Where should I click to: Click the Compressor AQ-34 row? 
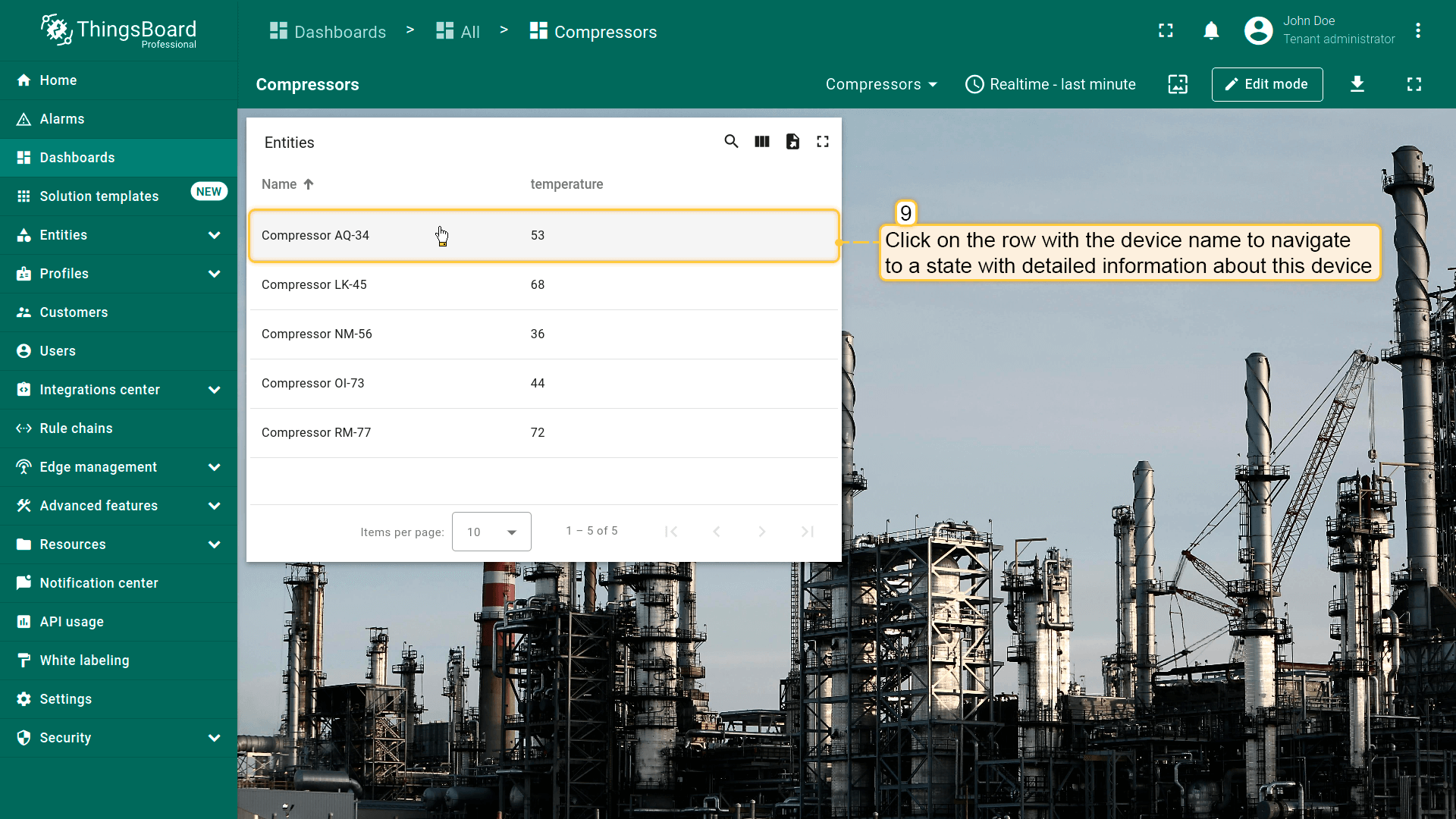544,236
